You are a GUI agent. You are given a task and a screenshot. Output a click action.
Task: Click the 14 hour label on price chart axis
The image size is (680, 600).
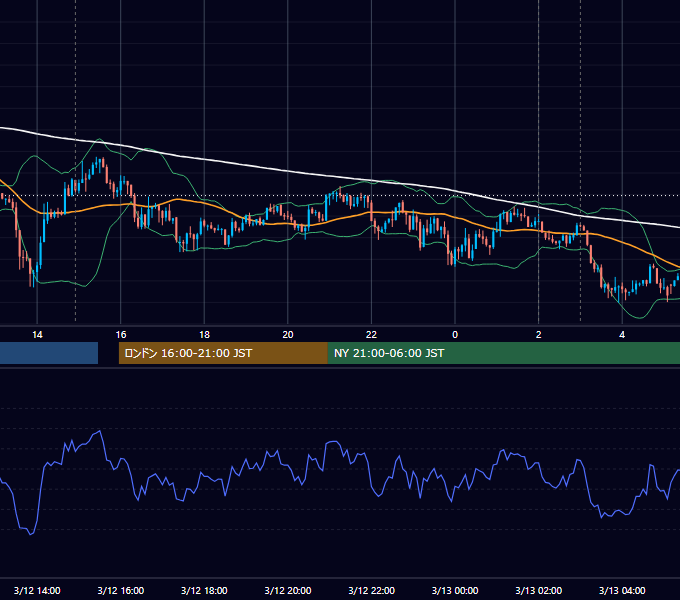pos(37,335)
